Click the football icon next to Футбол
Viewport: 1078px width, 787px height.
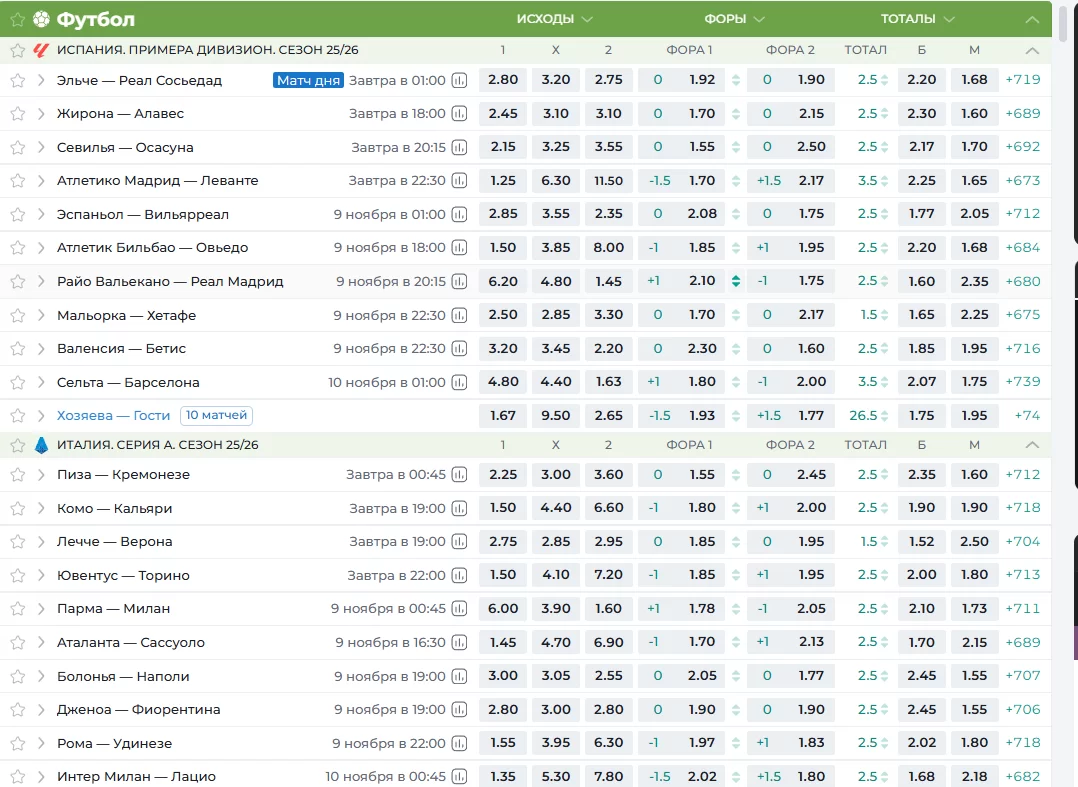pos(41,19)
